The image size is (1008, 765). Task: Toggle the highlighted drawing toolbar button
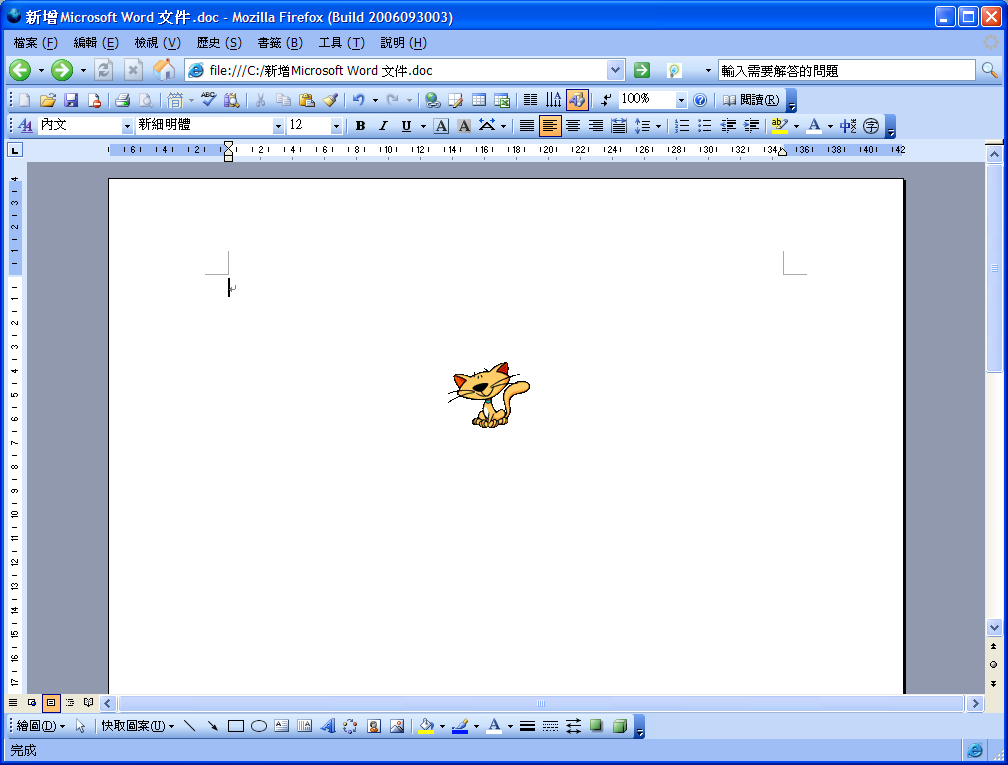pyautogui.click(x=577, y=100)
